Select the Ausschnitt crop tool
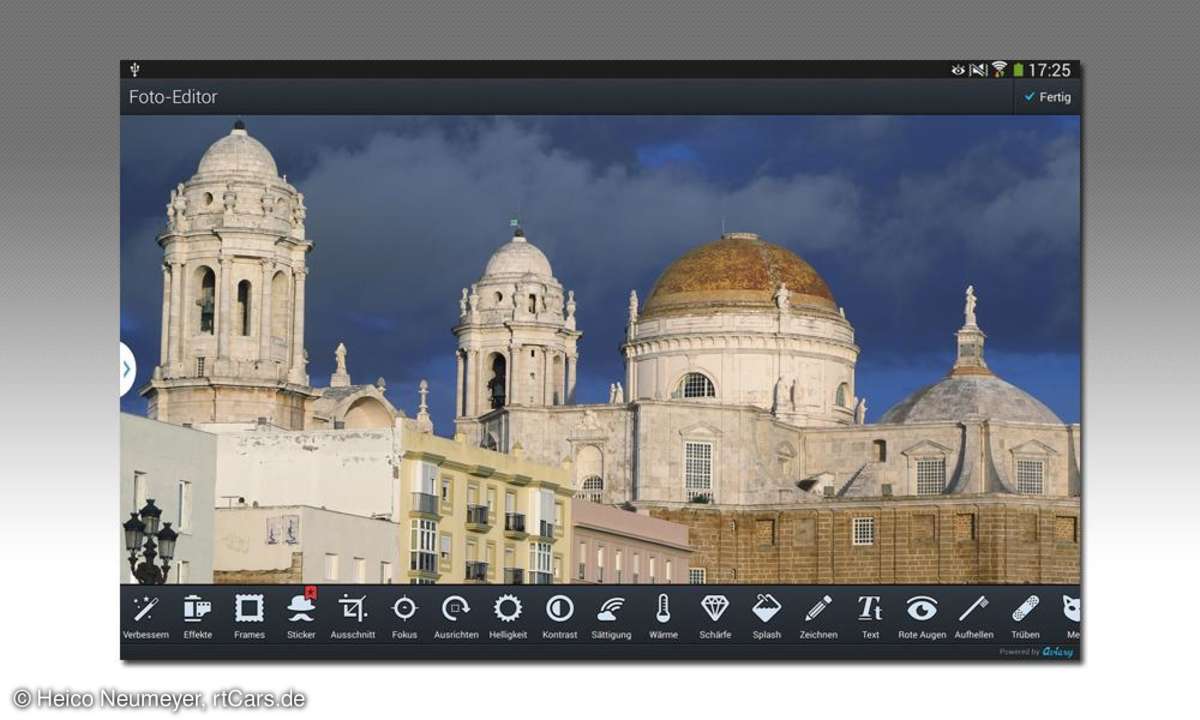Screen dimensions: 1200x720 pos(353,616)
